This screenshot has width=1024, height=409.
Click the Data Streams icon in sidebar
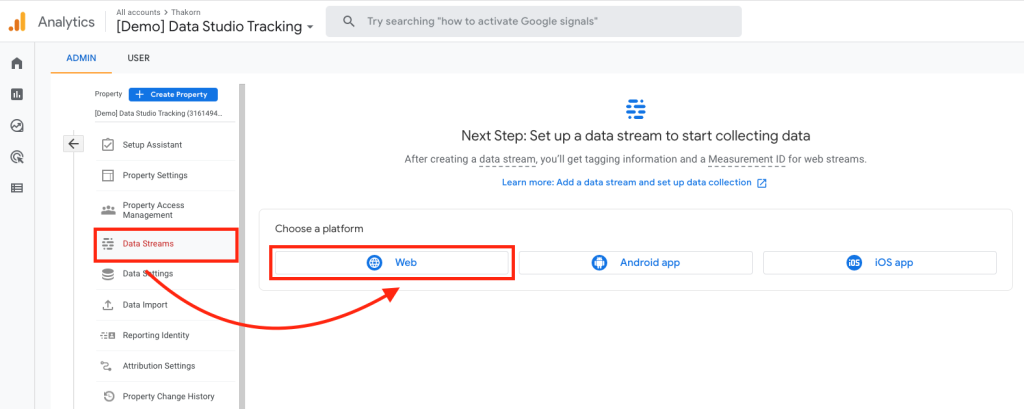tap(108, 244)
